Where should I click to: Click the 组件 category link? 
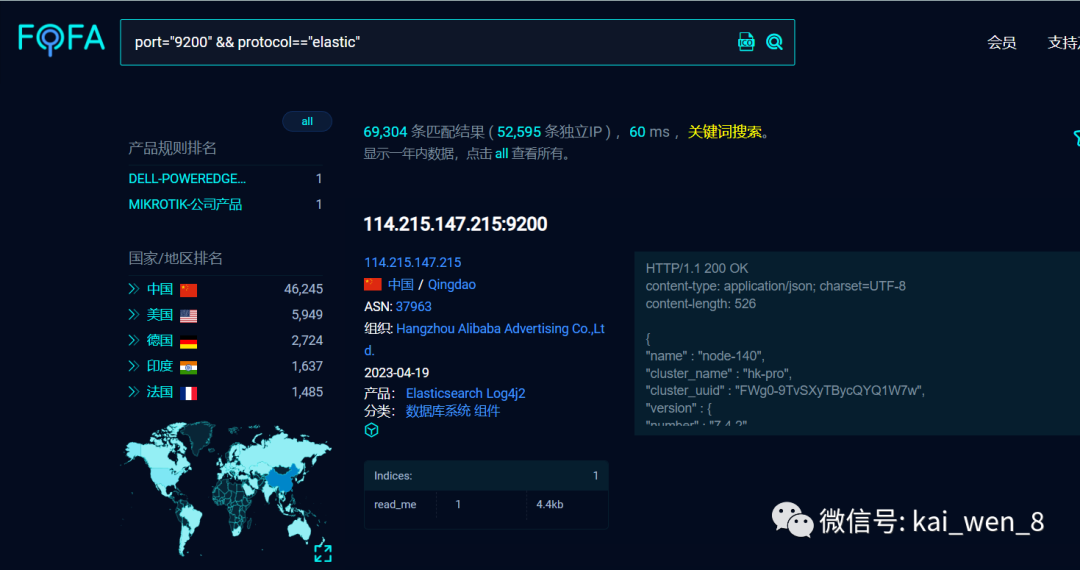click(x=487, y=412)
